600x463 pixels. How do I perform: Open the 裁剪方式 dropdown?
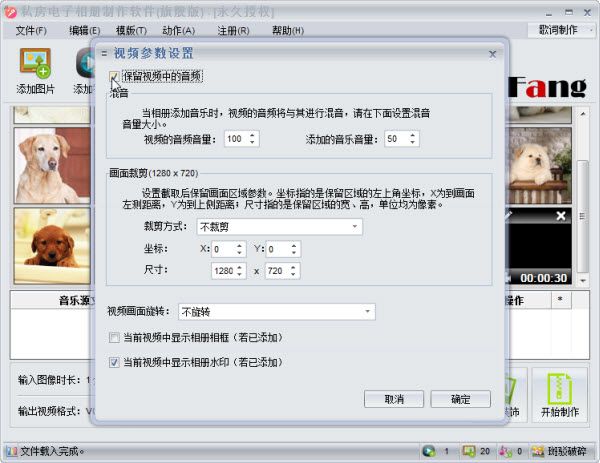pyautogui.click(x=280, y=227)
